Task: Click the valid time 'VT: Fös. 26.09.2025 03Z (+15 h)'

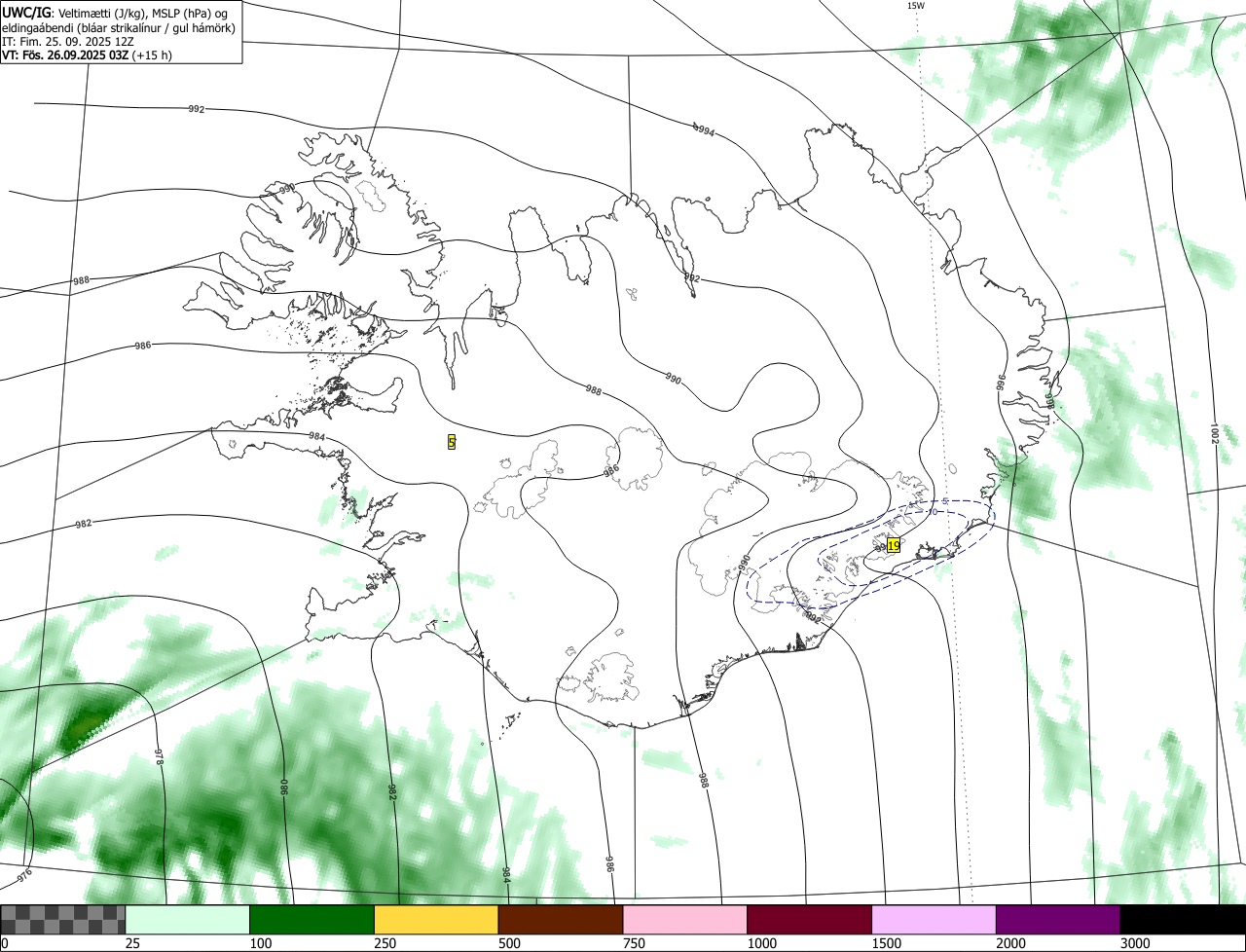Action: tap(87, 55)
